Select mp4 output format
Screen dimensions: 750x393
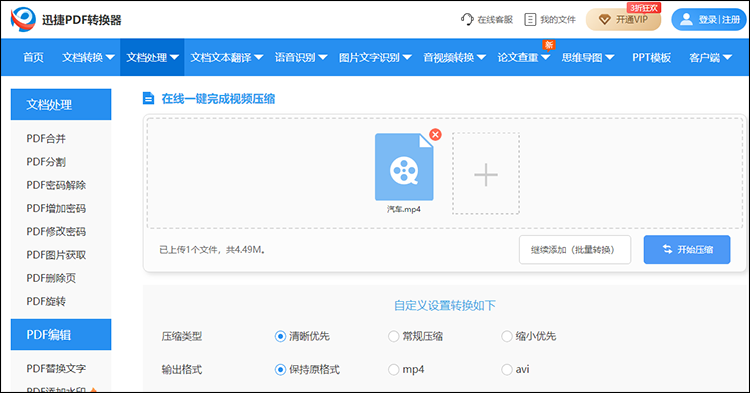[x=393, y=370]
